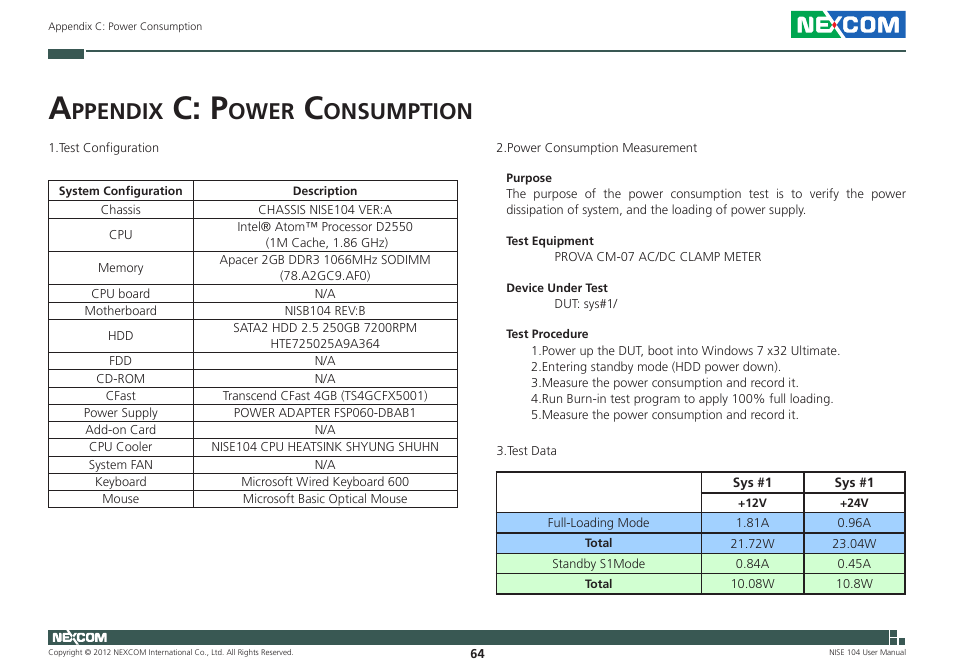Click the 'CPU board' row label
The height and width of the screenshot is (672, 954).
[x=120, y=294]
